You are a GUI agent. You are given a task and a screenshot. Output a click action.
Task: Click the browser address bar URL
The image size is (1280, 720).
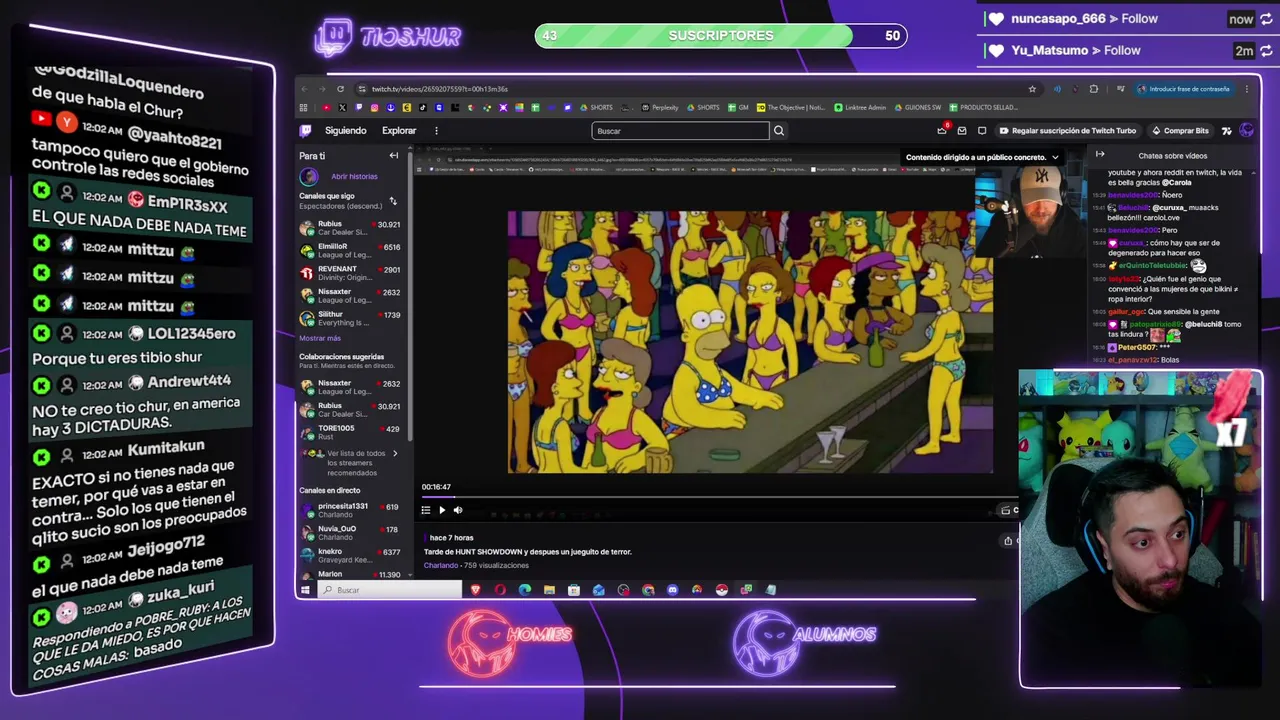point(440,89)
